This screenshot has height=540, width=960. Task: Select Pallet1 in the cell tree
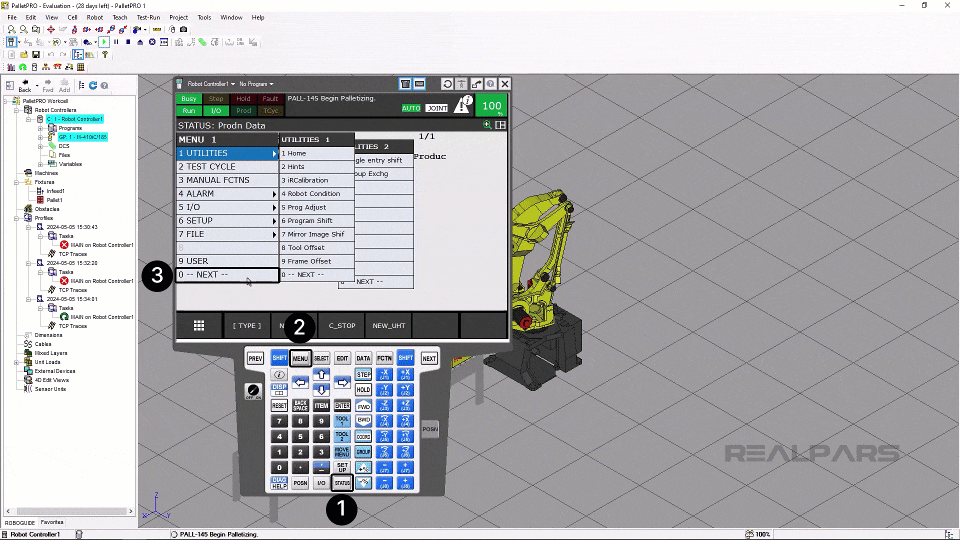tap(54, 200)
